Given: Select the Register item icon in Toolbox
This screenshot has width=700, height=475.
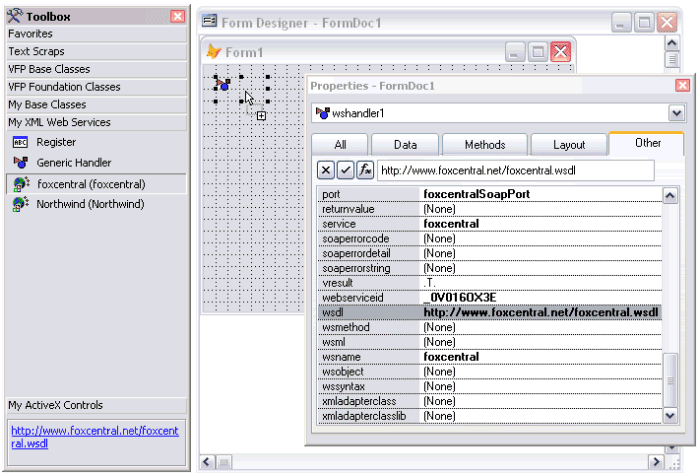Looking at the screenshot, I should [20, 142].
